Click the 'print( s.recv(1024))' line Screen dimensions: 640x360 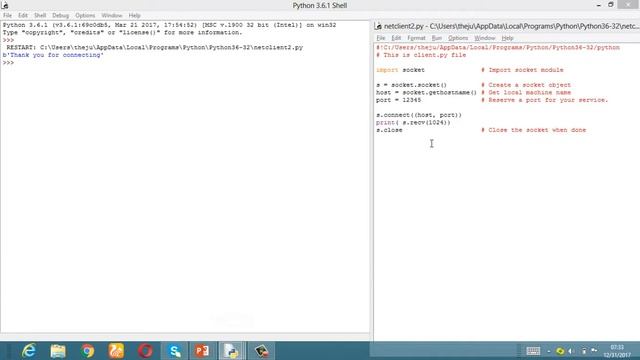point(413,122)
